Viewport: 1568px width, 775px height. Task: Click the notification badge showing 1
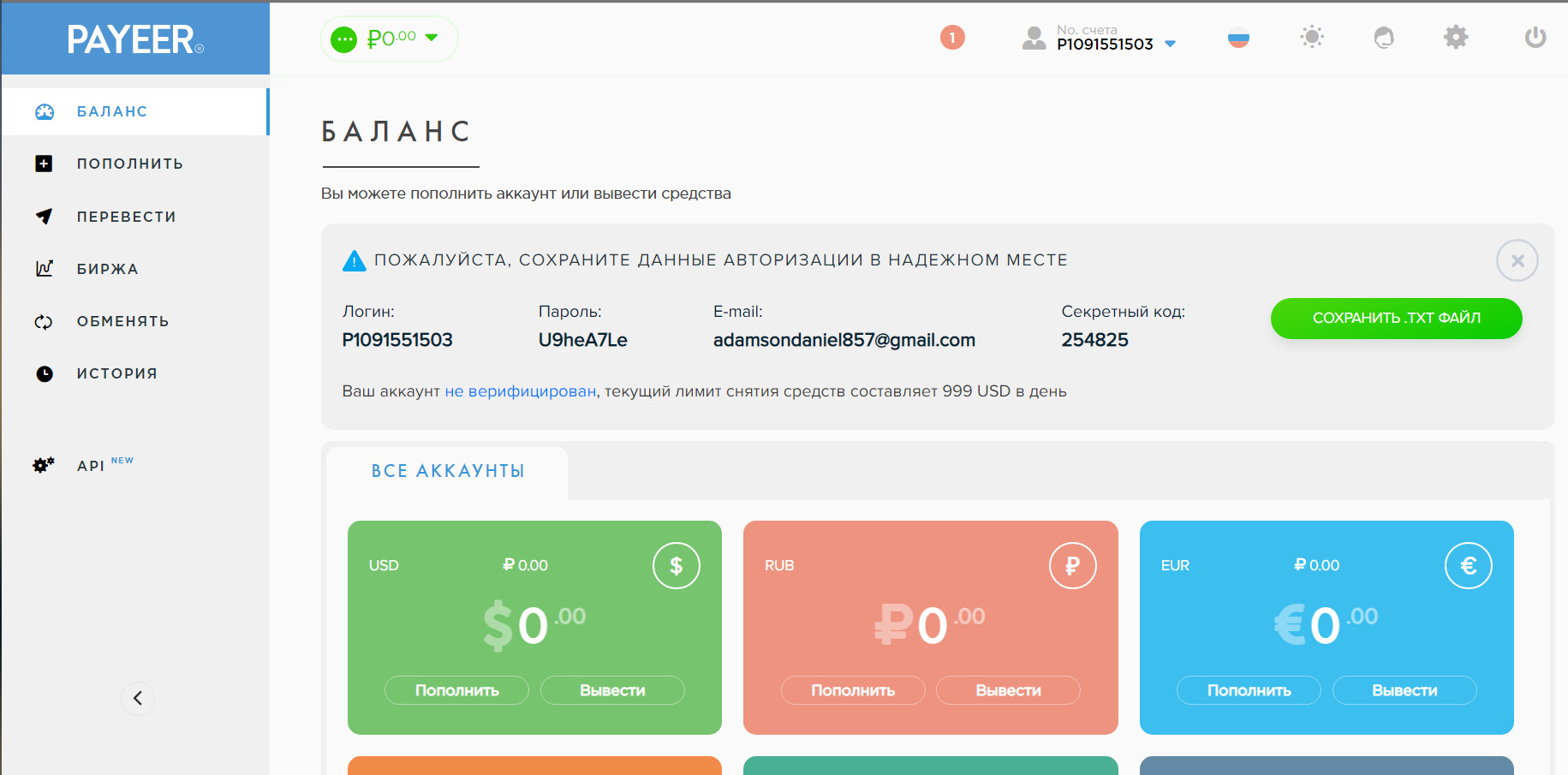(x=952, y=38)
